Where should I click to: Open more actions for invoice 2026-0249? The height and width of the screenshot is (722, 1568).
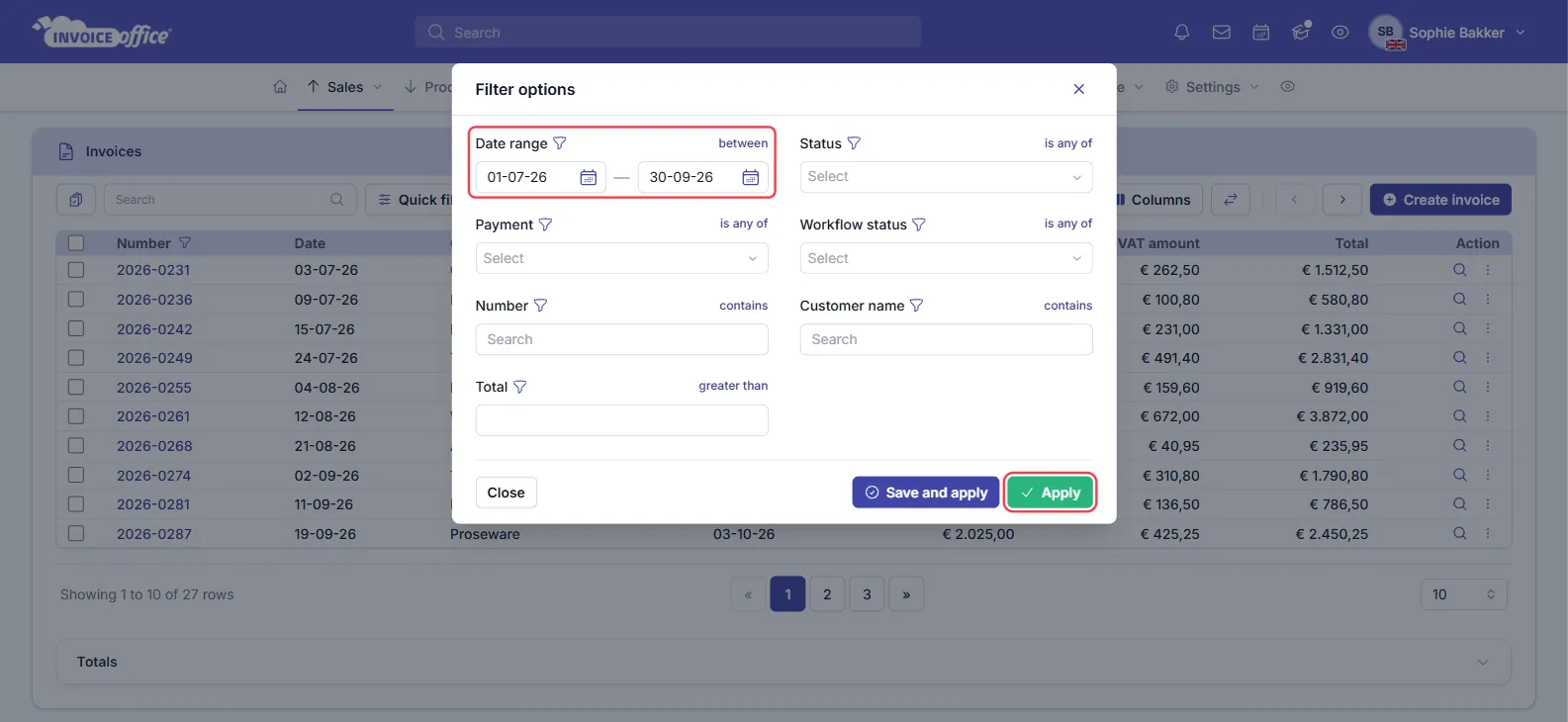click(x=1487, y=358)
